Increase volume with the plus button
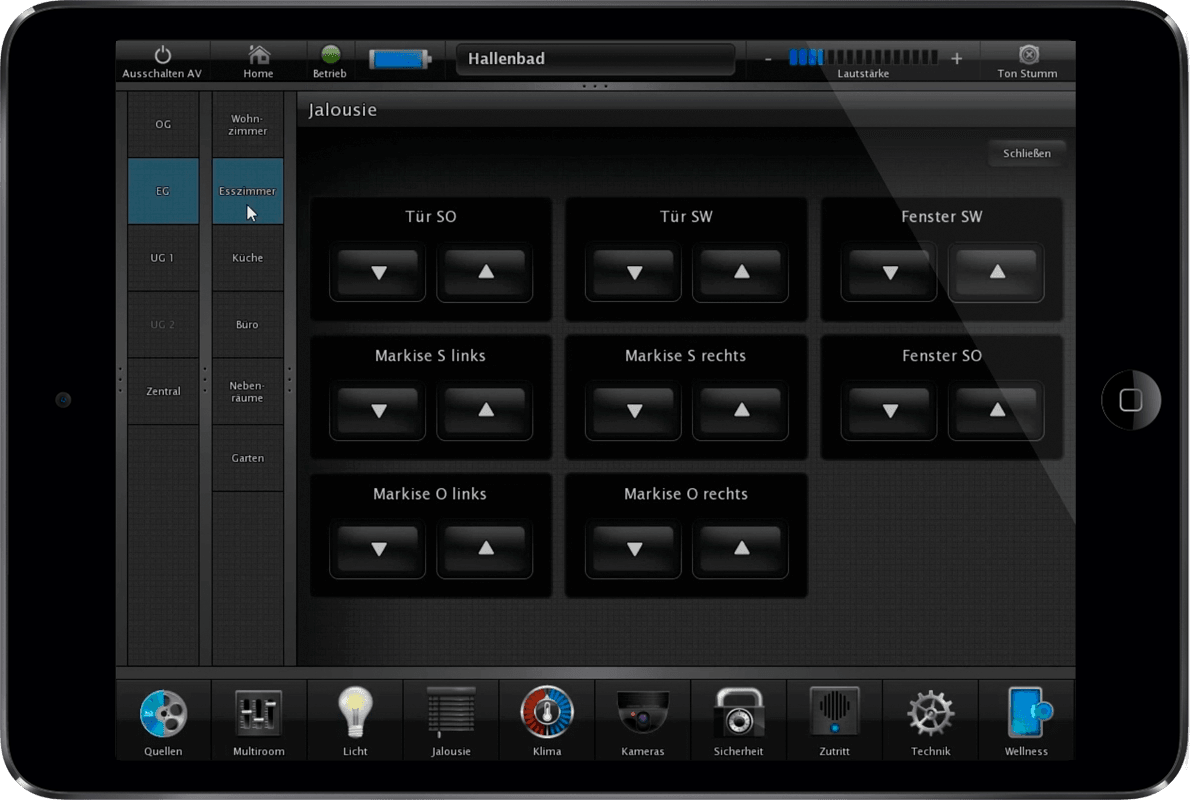 click(956, 59)
